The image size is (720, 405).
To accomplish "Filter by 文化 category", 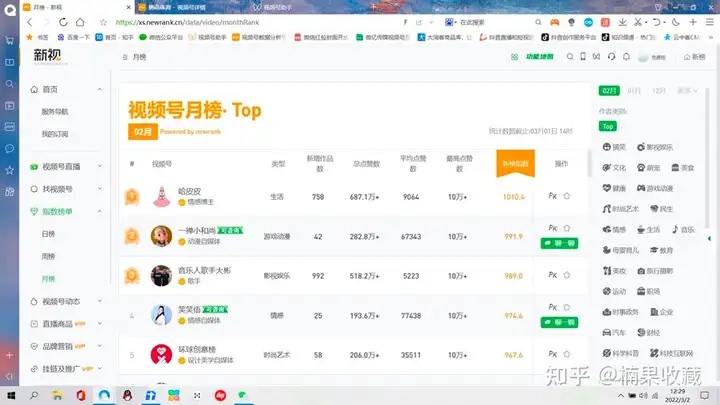I will [x=614, y=168].
